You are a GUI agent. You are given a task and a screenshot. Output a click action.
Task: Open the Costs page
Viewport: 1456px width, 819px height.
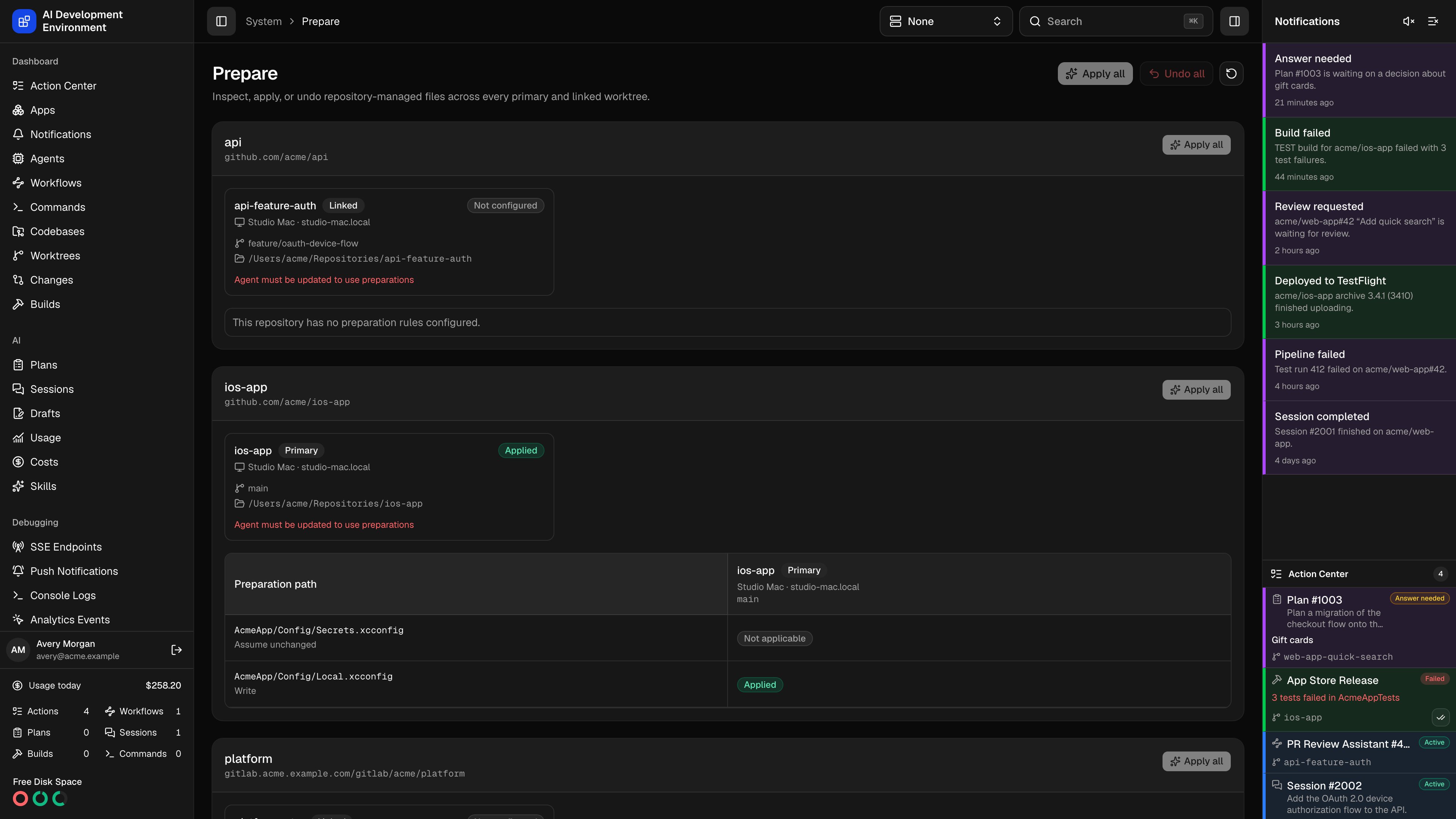tap(97, 462)
